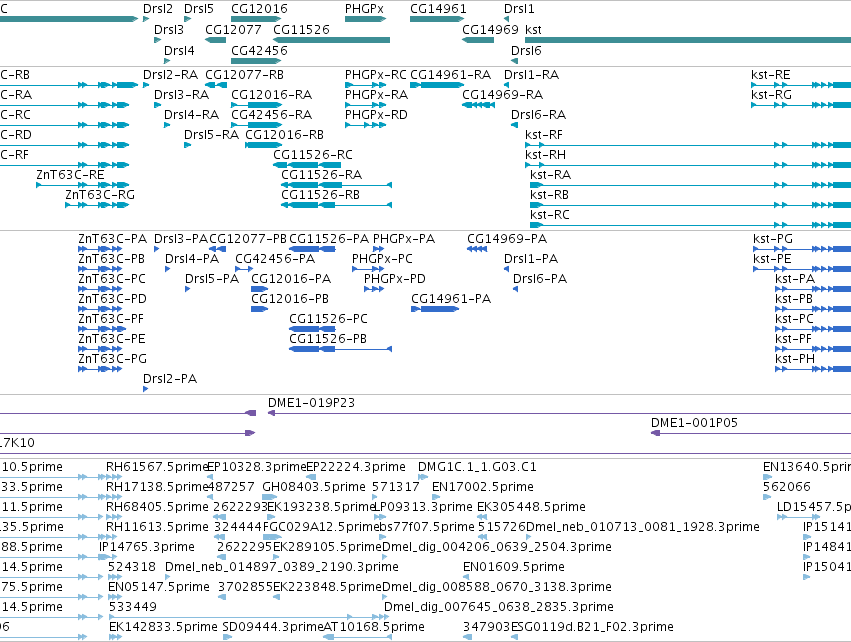Viewport: 851px width, 642px height.
Task: Click the Drsl3 gene label
Action: pos(169,29)
